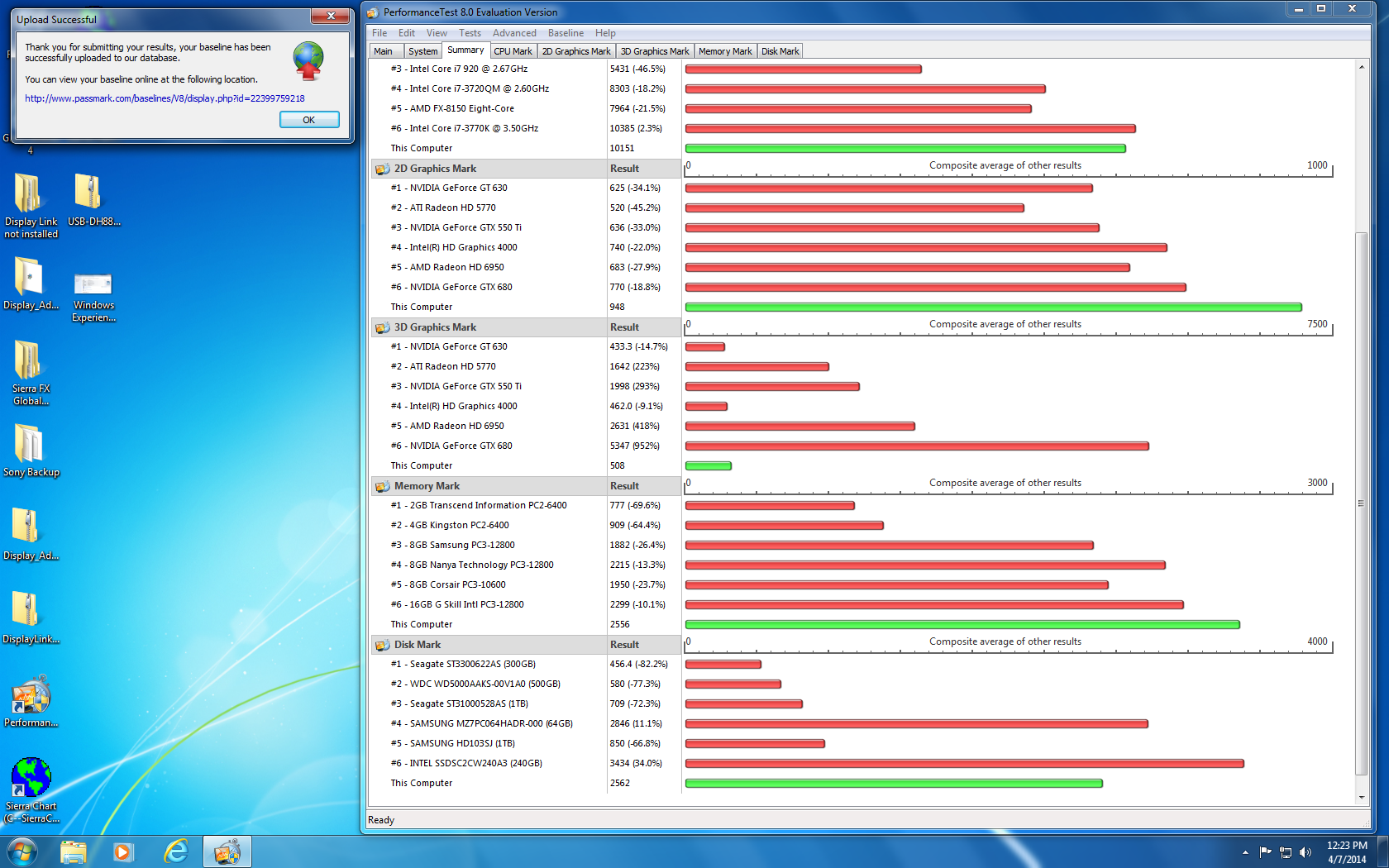Click the results scrollbar down arrow
This screenshot has height=868, width=1389.
point(1362,798)
